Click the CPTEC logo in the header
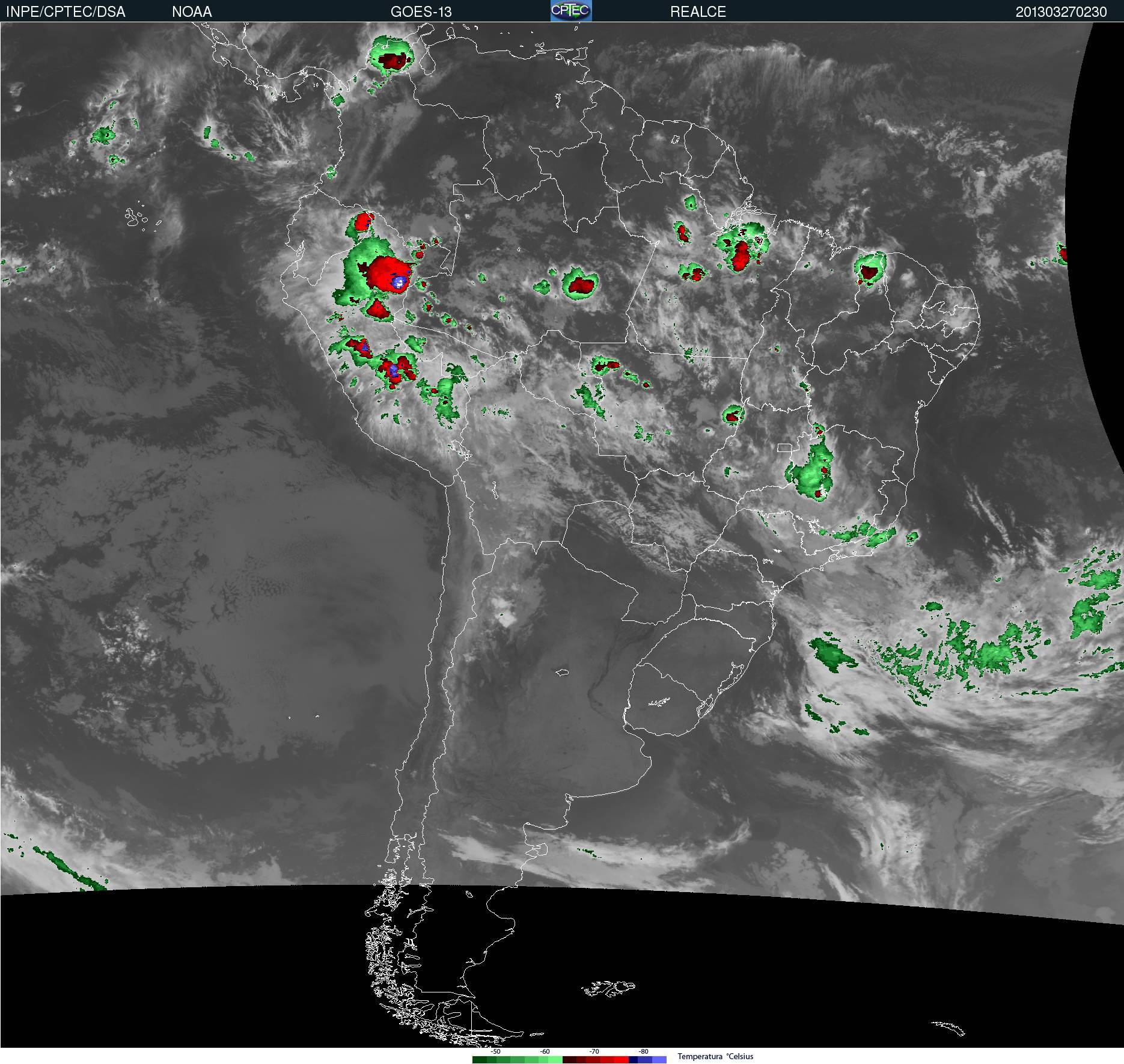 571,11
